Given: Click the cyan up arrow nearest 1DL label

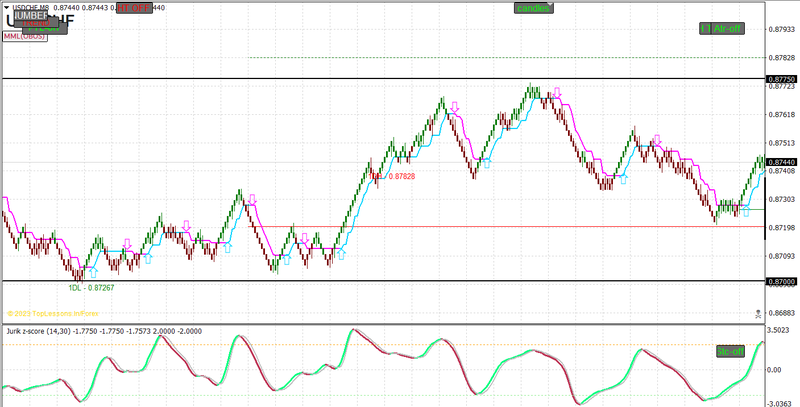Looking at the screenshot, I should 93,272.
